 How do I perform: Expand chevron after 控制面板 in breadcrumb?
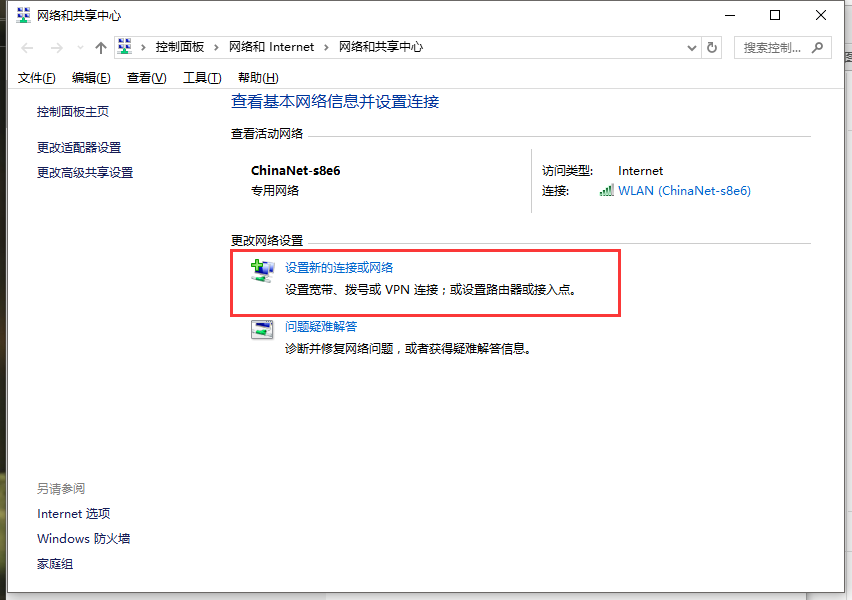pos(216,47)
